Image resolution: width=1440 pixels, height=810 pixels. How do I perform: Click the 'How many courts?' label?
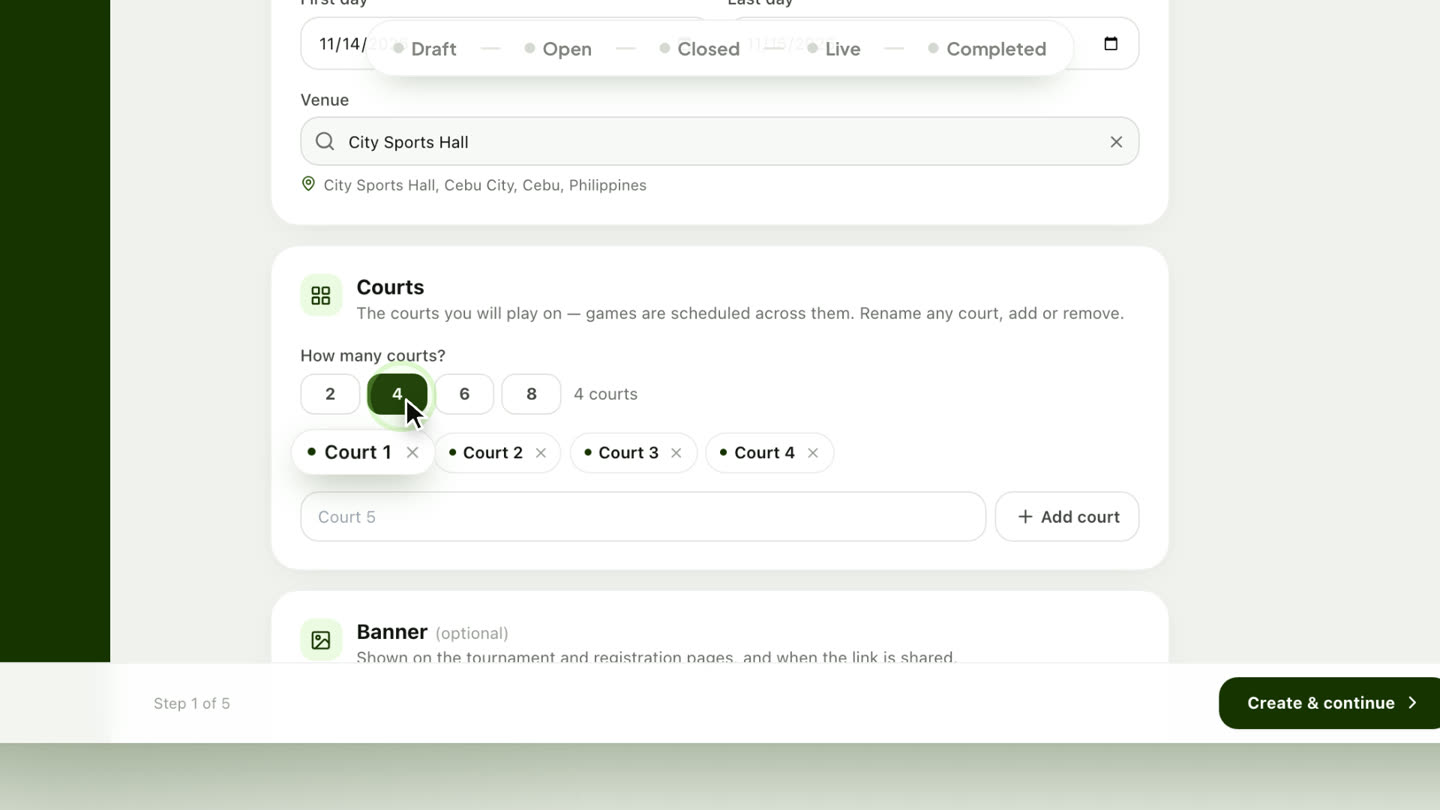[373, 355]
